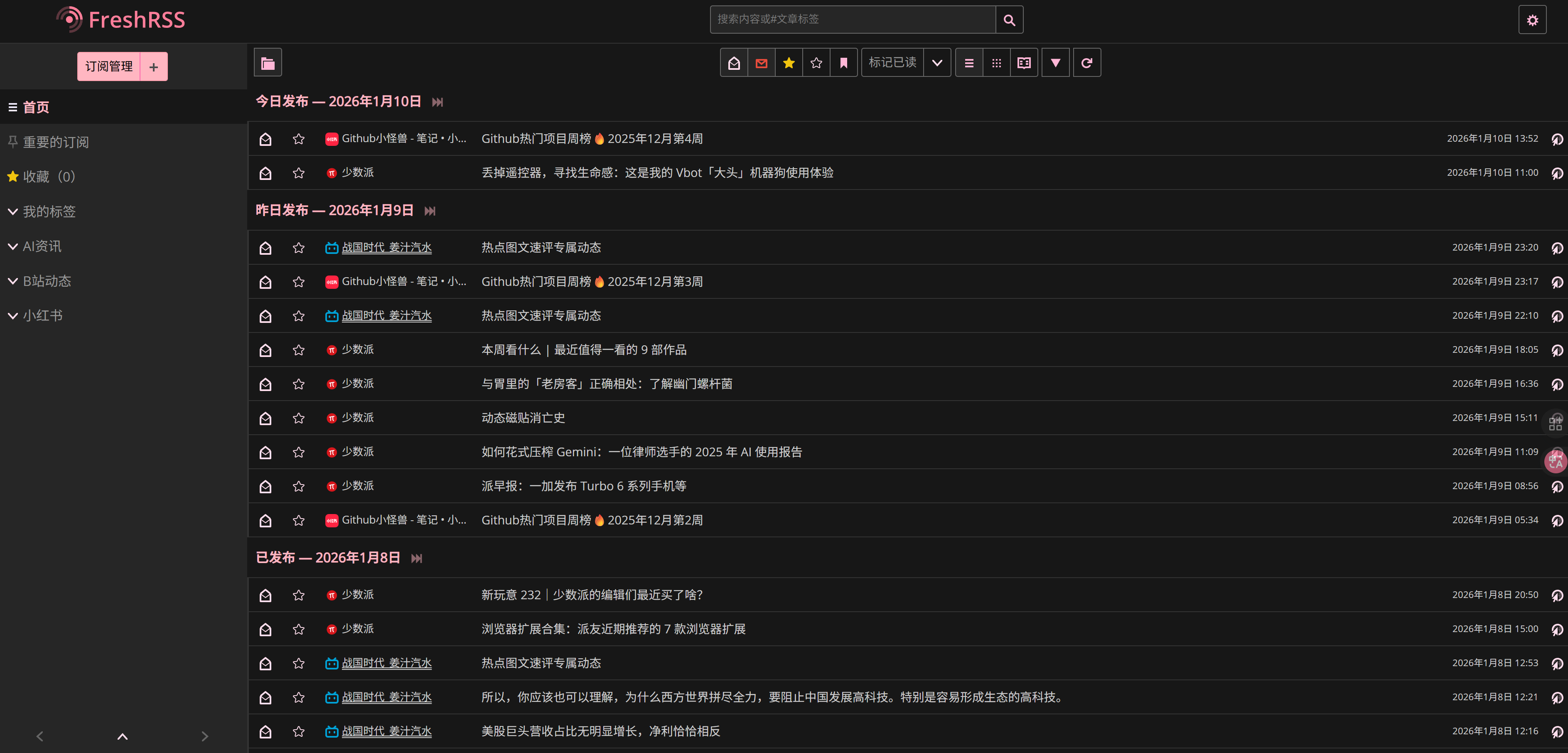Image resolution: width=1568 pixels, height=753 pixels.
Task: Switch to global grid view icon
Action: (x=996, y=63)
